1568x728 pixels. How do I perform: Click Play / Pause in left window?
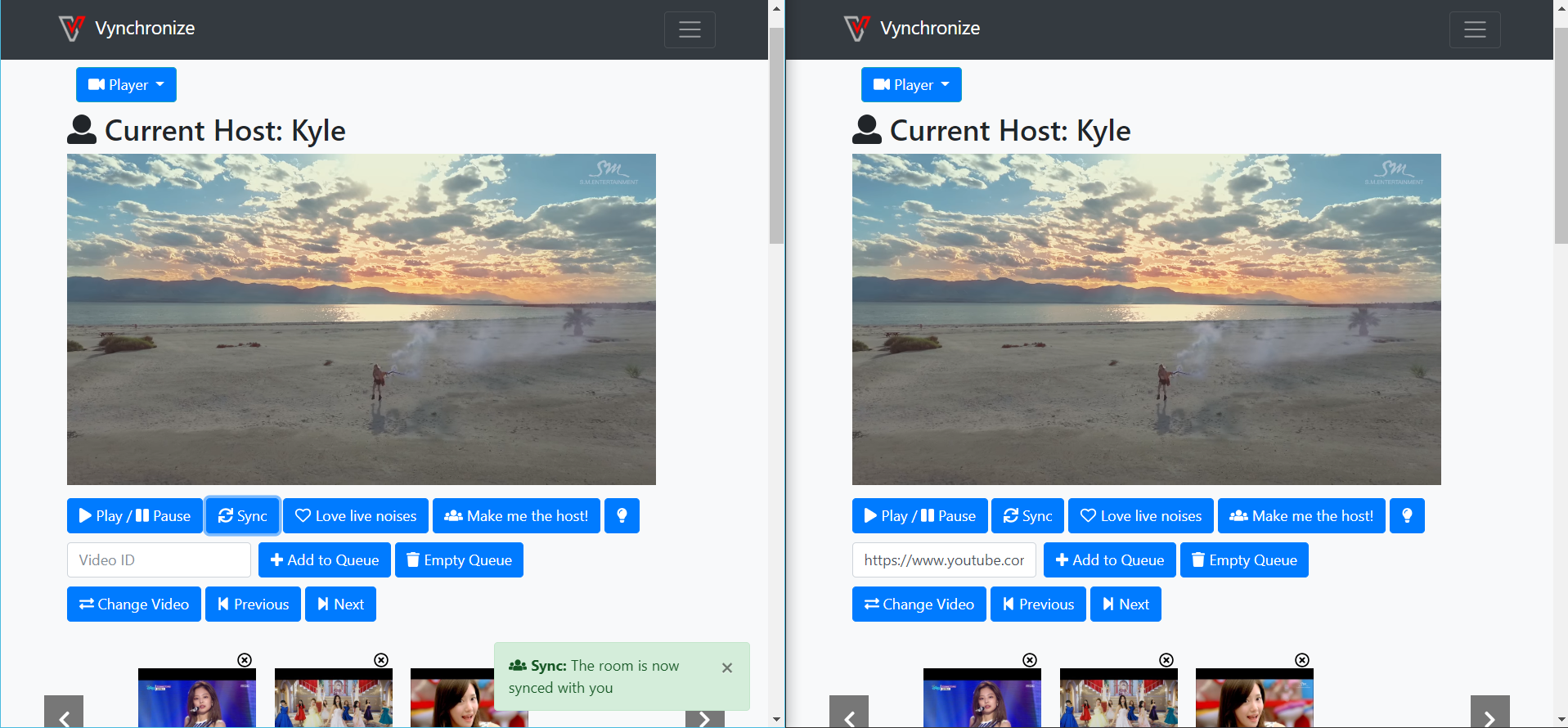pos(134,515)
